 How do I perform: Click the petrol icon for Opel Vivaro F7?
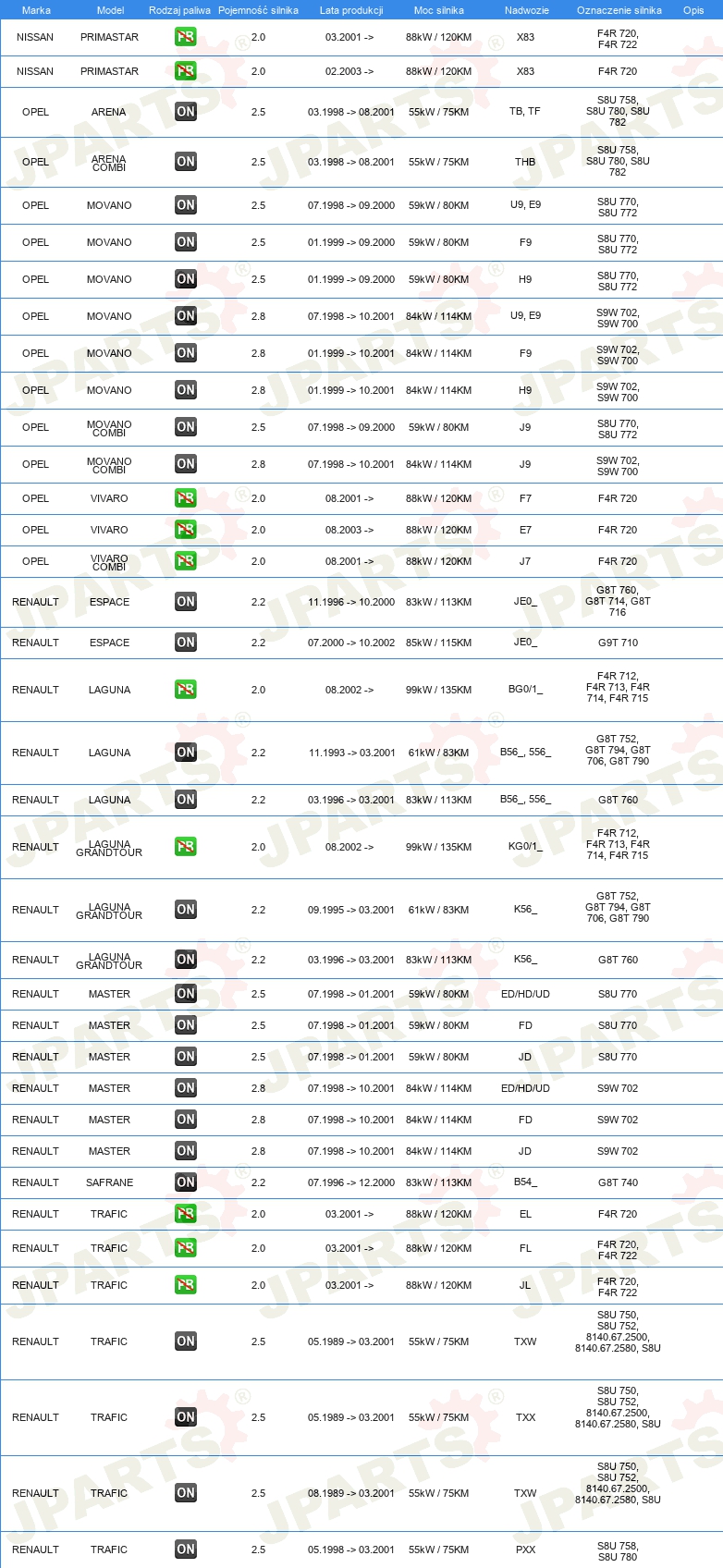[186, 498]
